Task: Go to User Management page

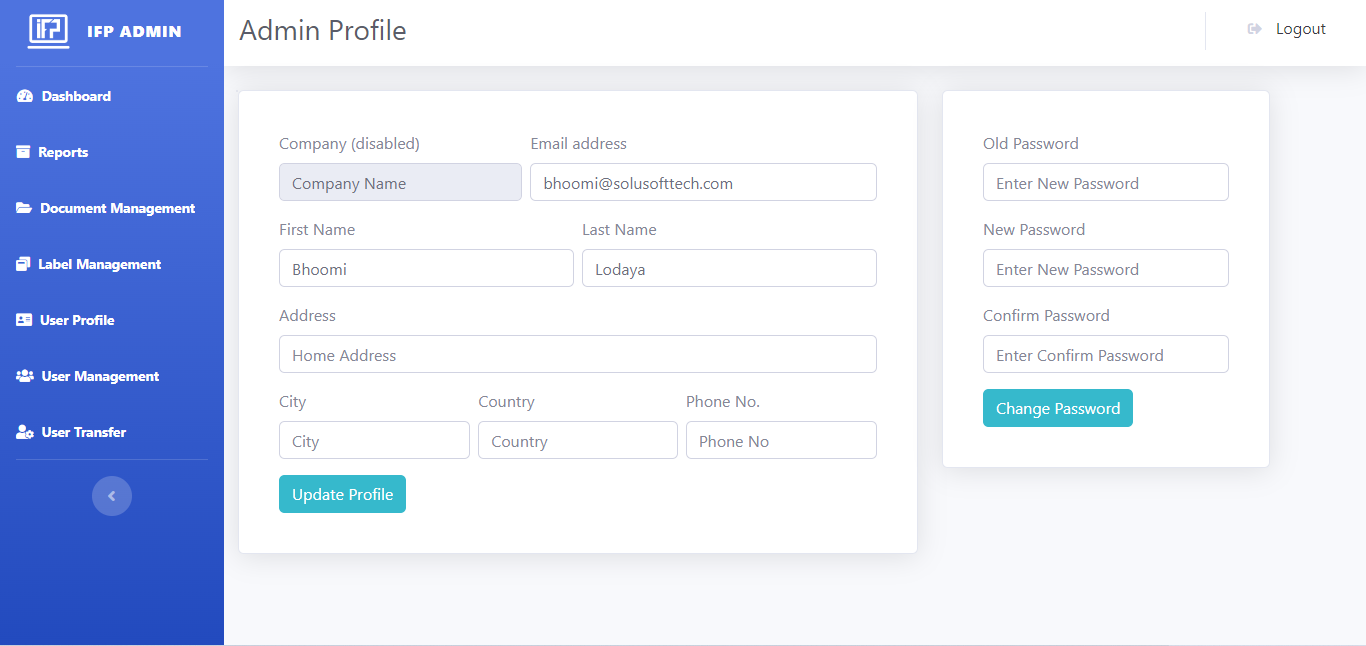Action: pyautogui.click(x=100, y=376)
